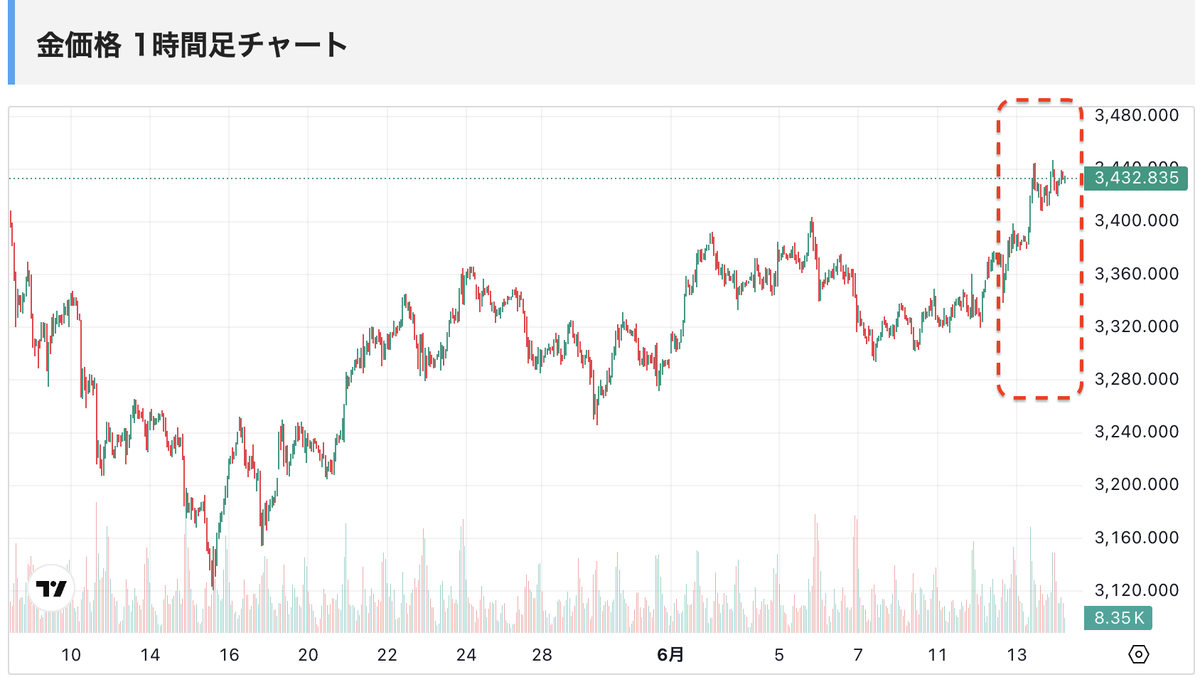Click the 3,280.000 price axis label

coord(1136,380)
